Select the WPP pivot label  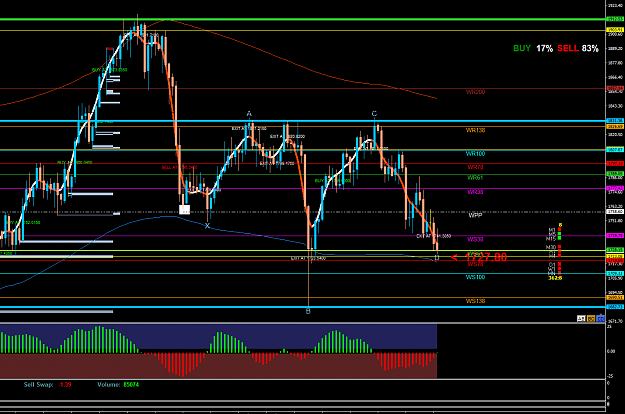(x=475, y=215)
